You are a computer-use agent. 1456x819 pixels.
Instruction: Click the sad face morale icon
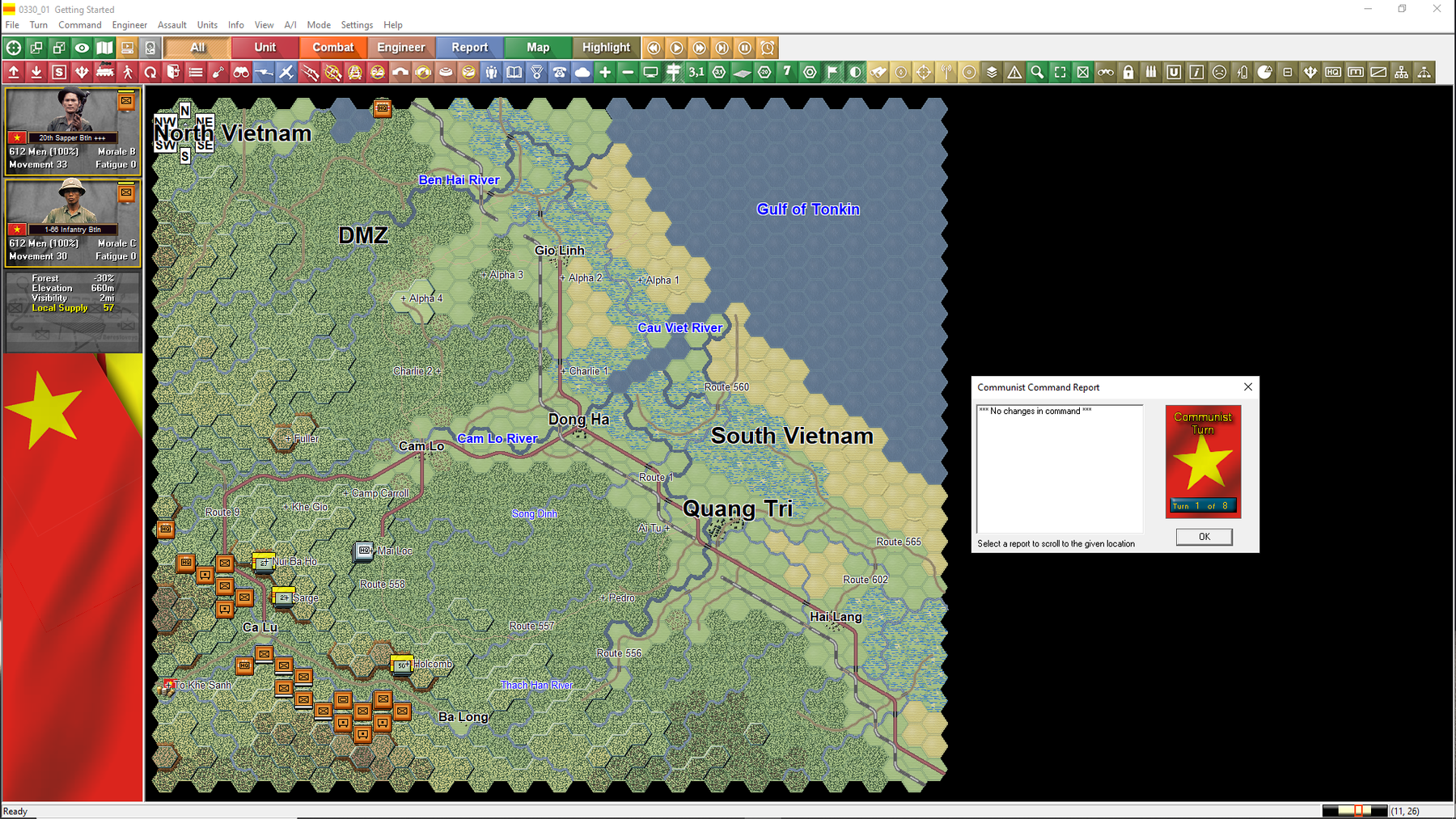point(1219,73)
